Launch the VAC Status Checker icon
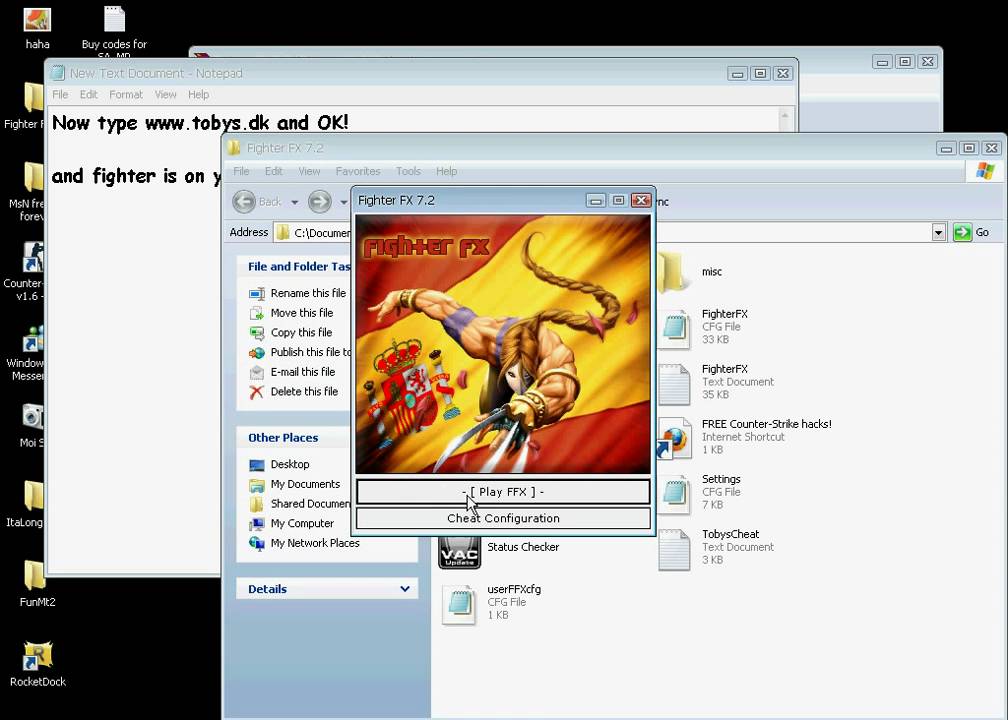Image resolution: width=1008 pixels, height=720 pixels. (459, 553)
